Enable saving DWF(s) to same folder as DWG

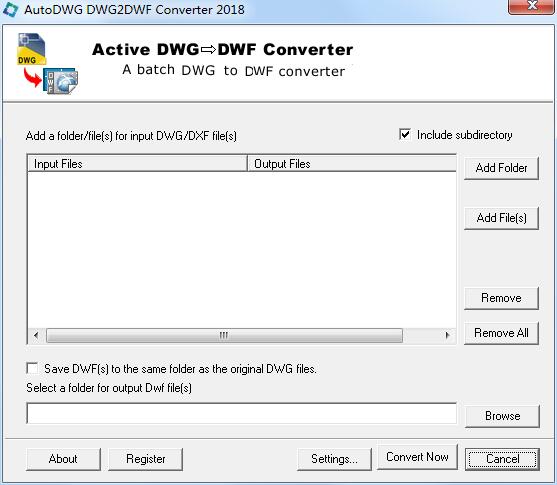click(32, 368)
